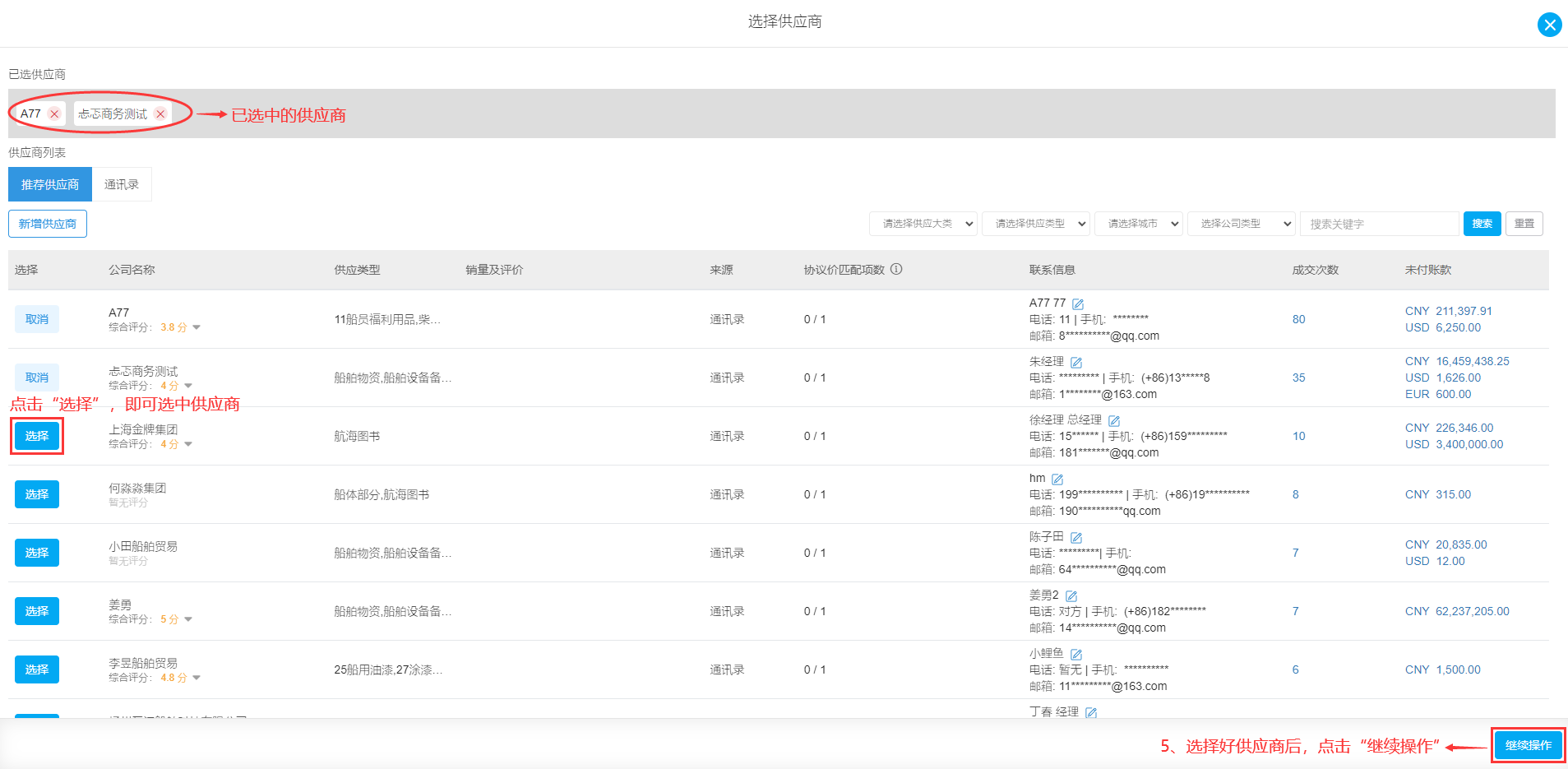The height and width of the screenshot is (769, 1568).
Task: Click 继续操作 to continue
Action: [1529, 745]
